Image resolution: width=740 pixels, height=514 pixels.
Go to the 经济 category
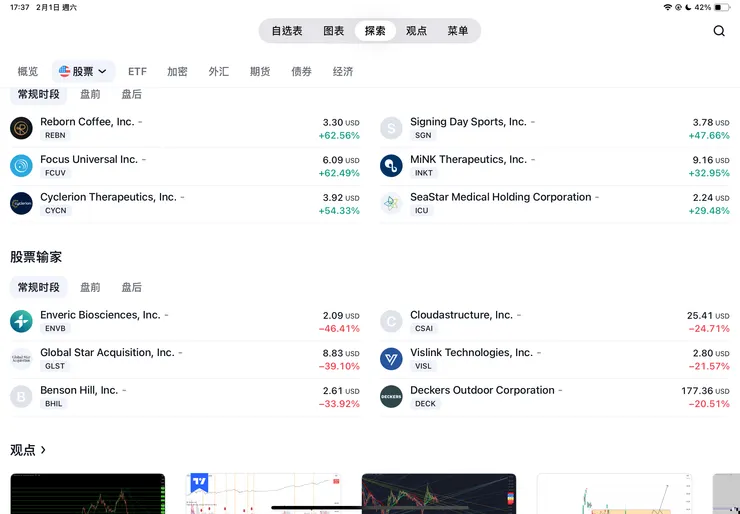coord(343,71)
